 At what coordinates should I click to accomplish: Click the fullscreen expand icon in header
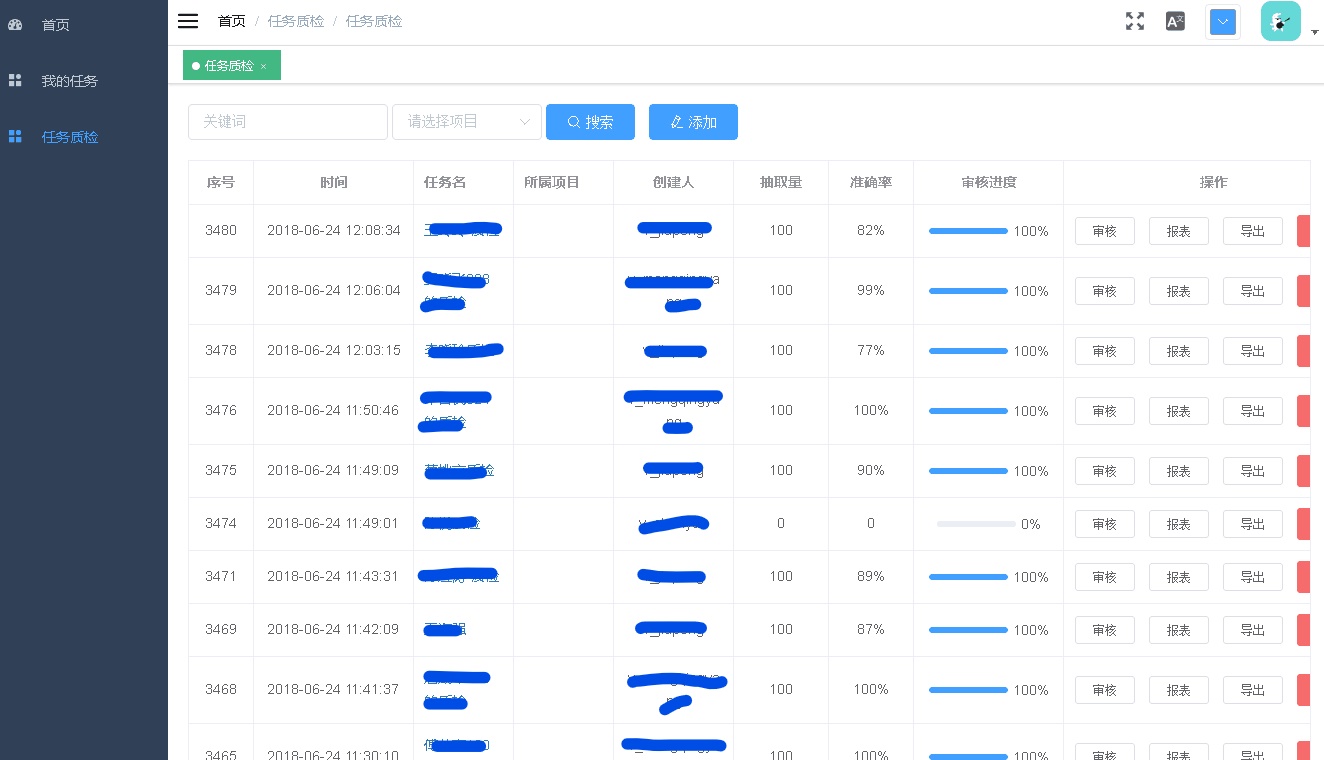pos(1135,21)
